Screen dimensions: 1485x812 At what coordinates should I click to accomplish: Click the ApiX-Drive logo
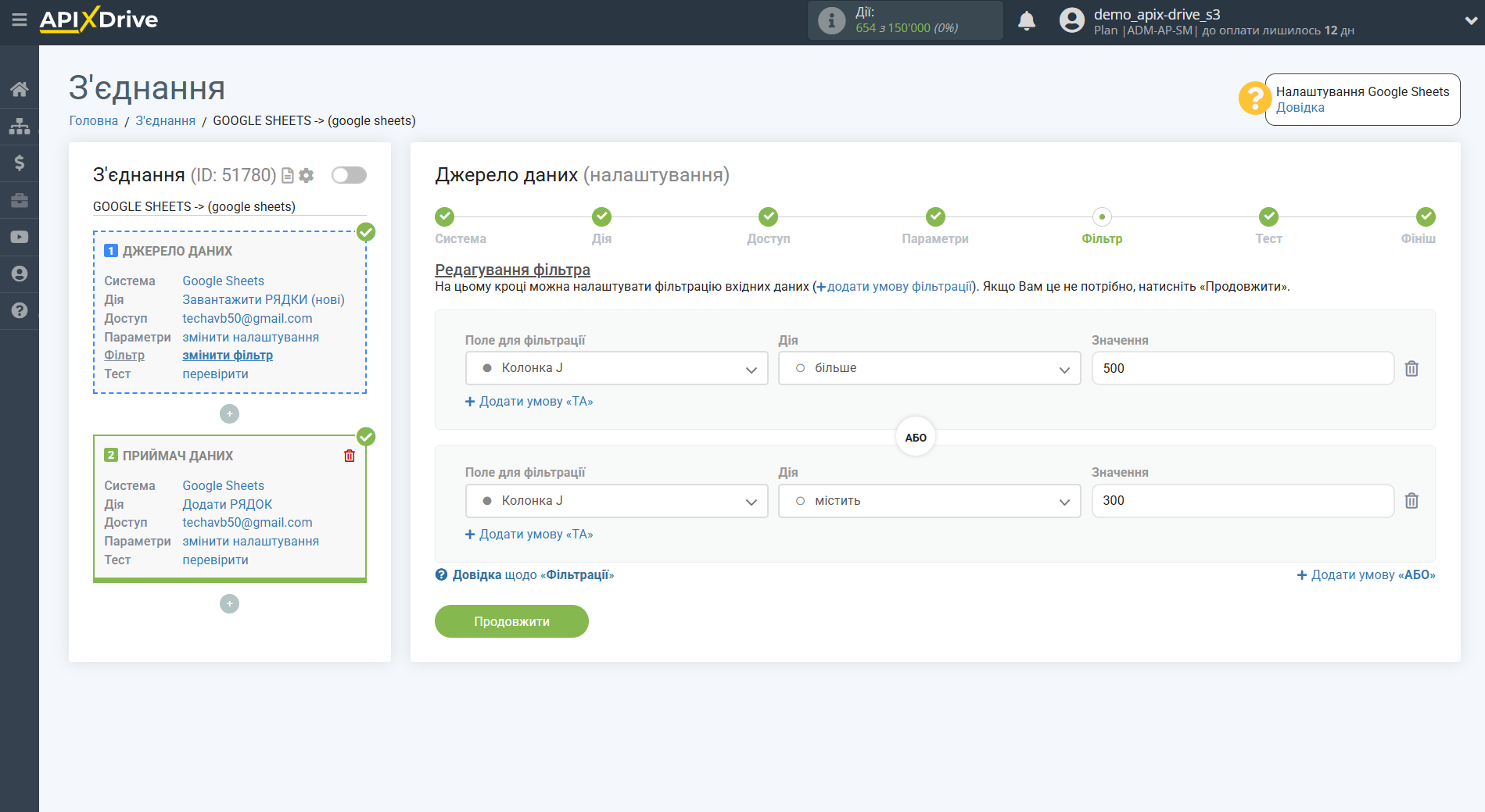[x=99, y=20]
